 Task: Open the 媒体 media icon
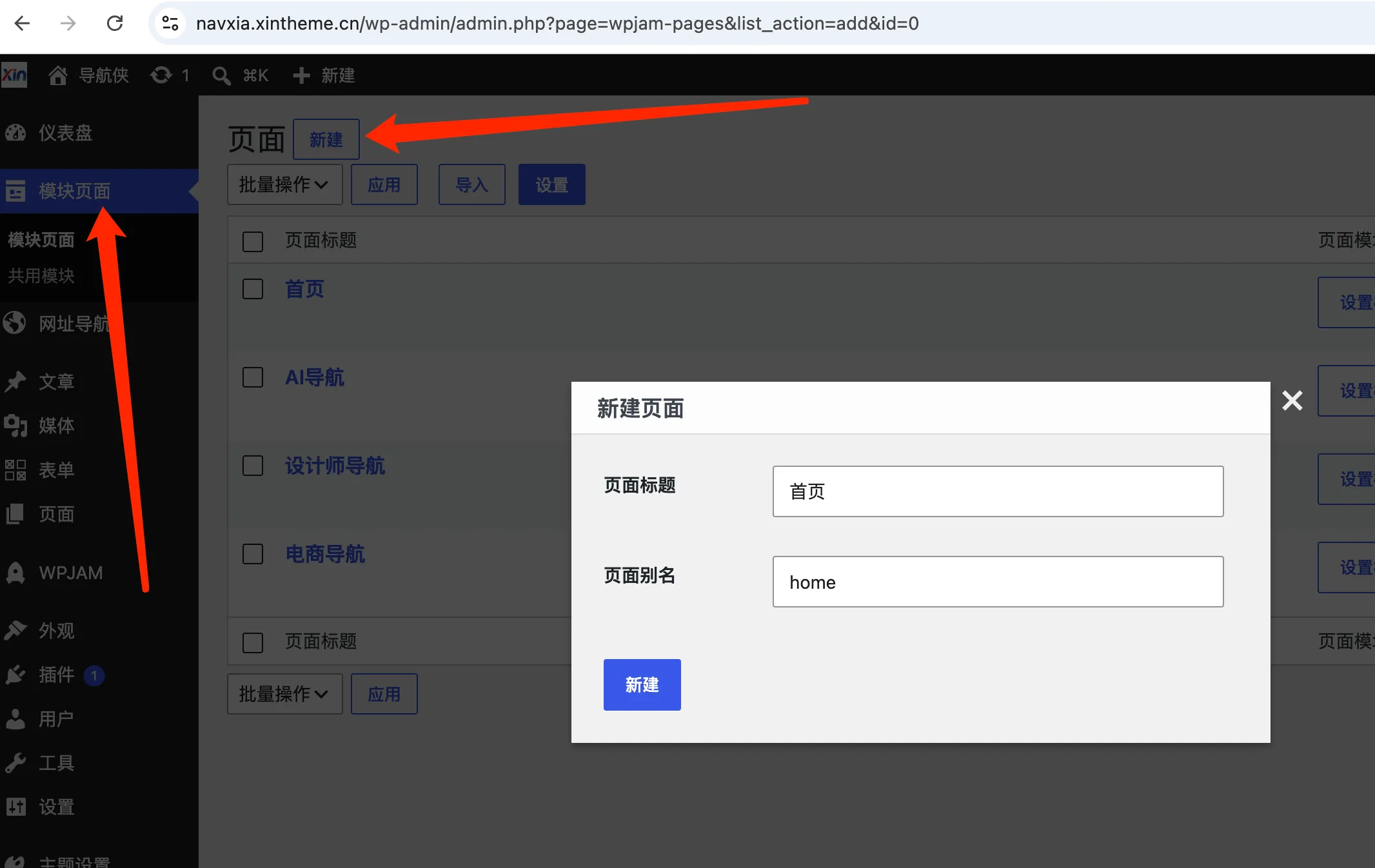pos(15,426)
